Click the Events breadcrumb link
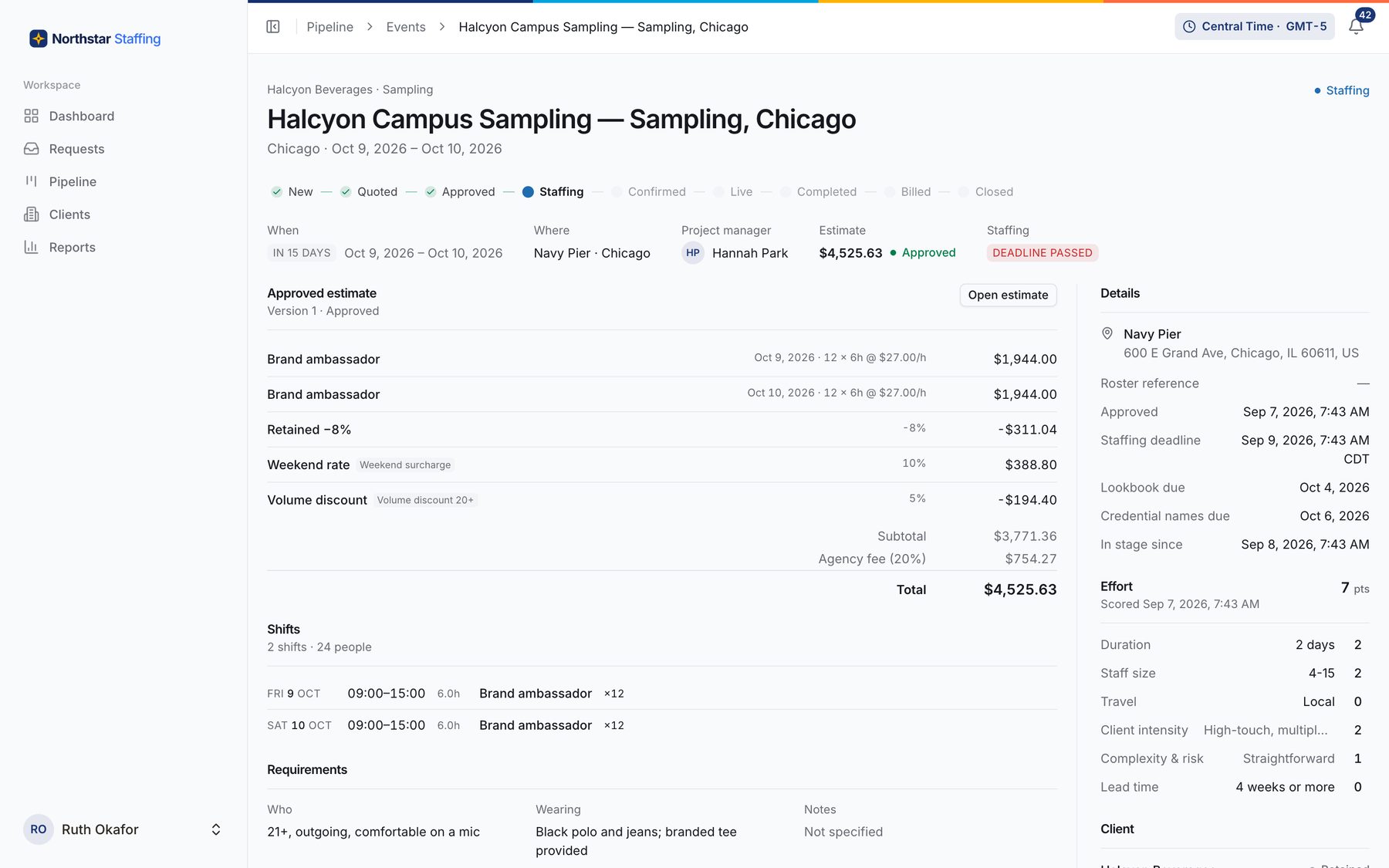 pyautogui.click(x=406, y=27)
